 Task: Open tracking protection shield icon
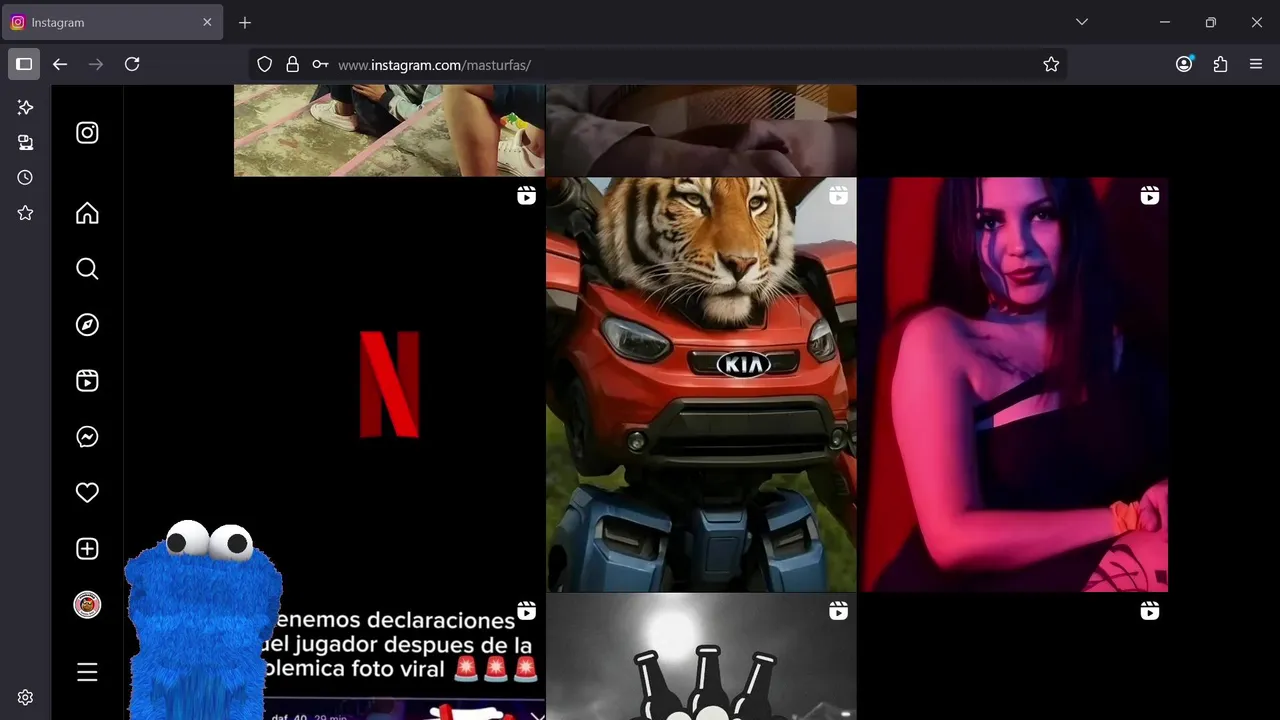264,64
